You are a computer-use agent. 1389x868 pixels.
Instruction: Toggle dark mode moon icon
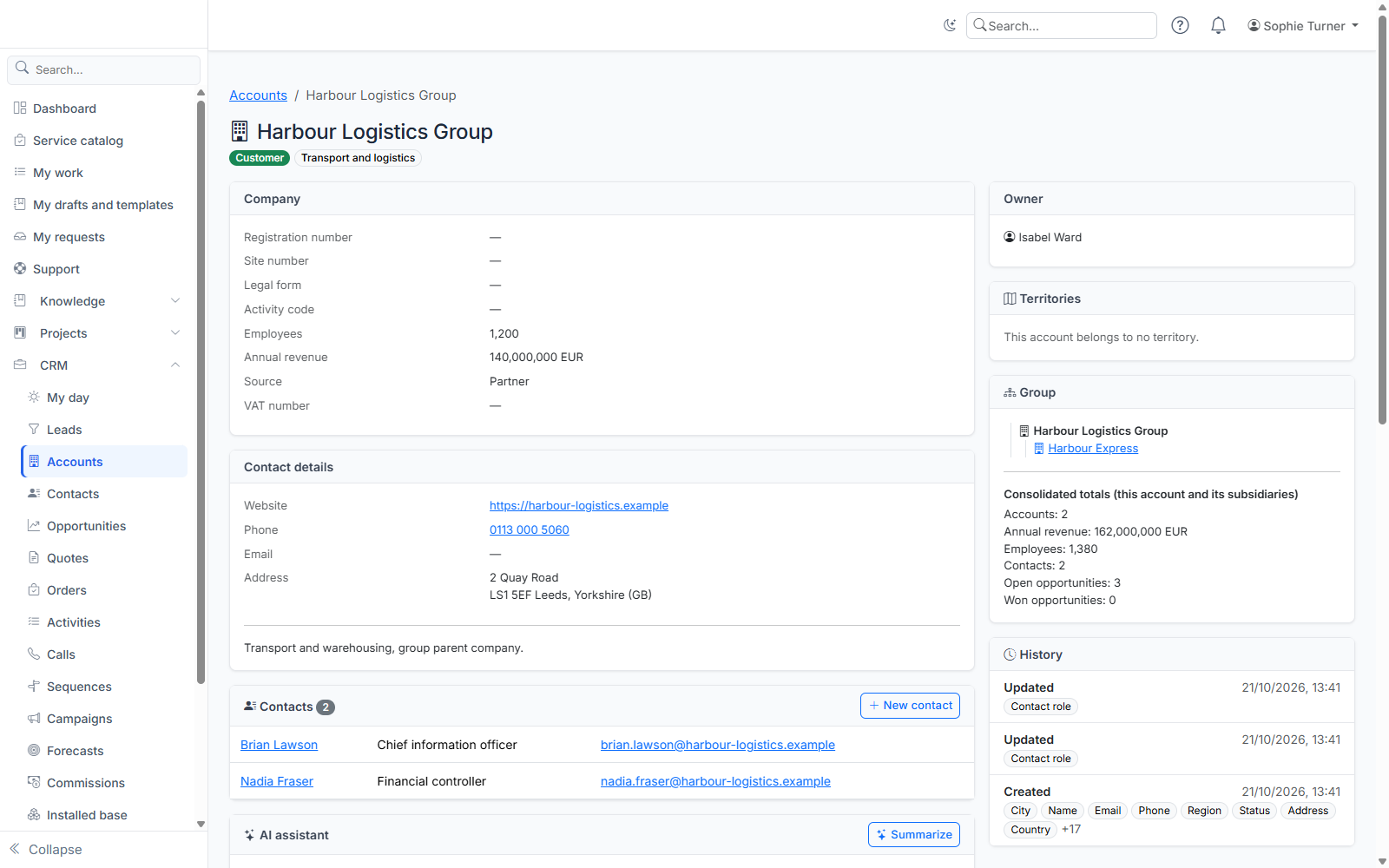coord(950,26)
